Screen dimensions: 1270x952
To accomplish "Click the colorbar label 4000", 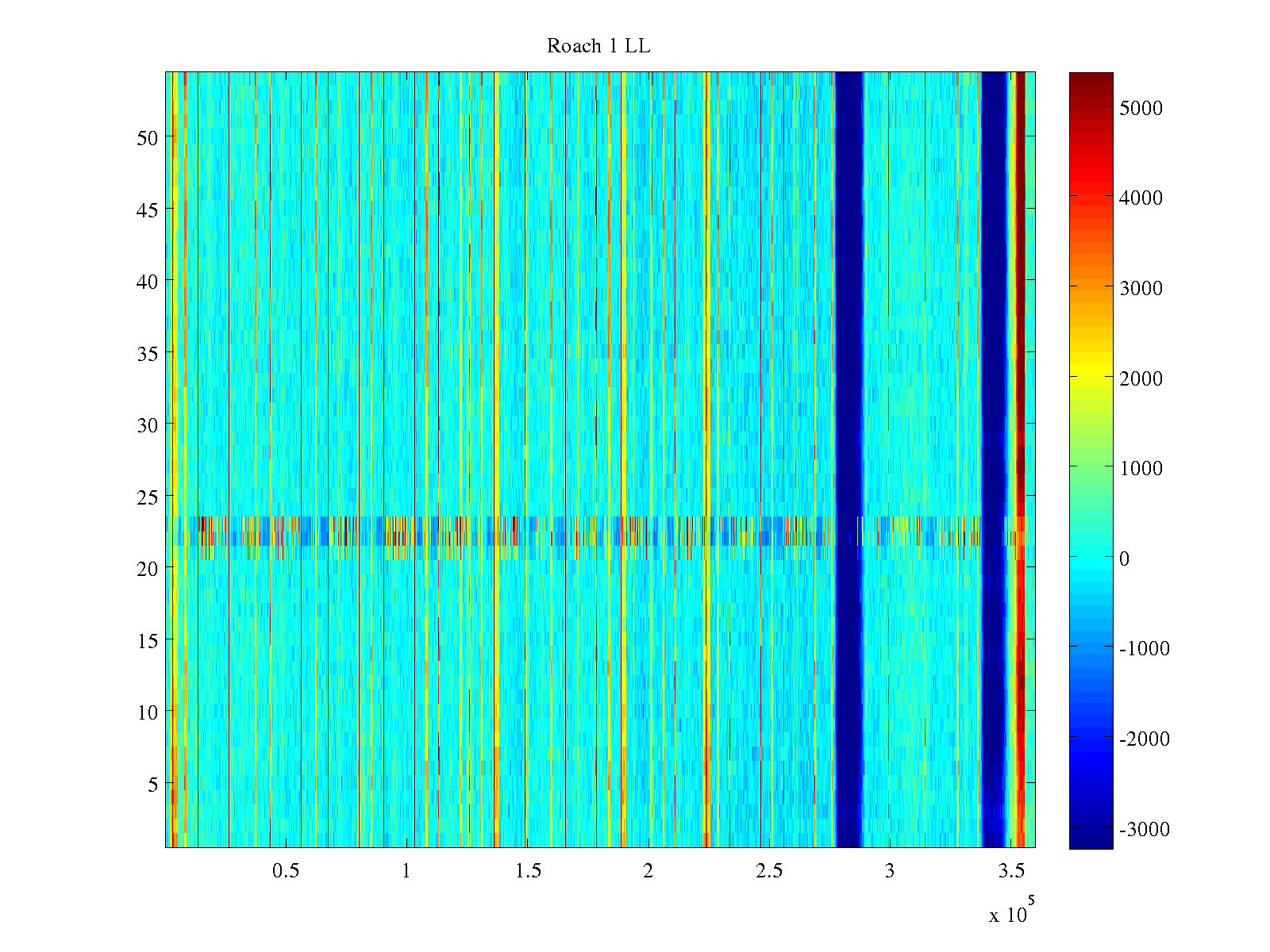I will click(1141, 198).
